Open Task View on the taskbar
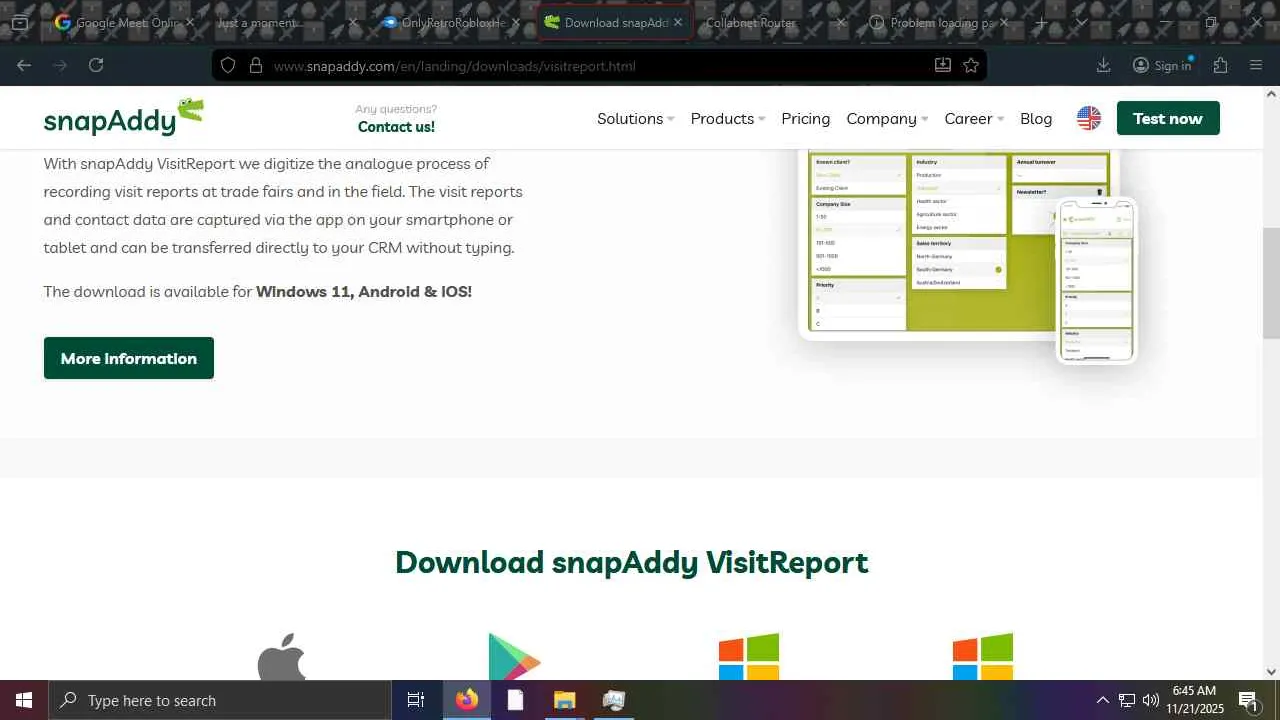This screenshot has width=1280, height=720. [x=416, y=700]
